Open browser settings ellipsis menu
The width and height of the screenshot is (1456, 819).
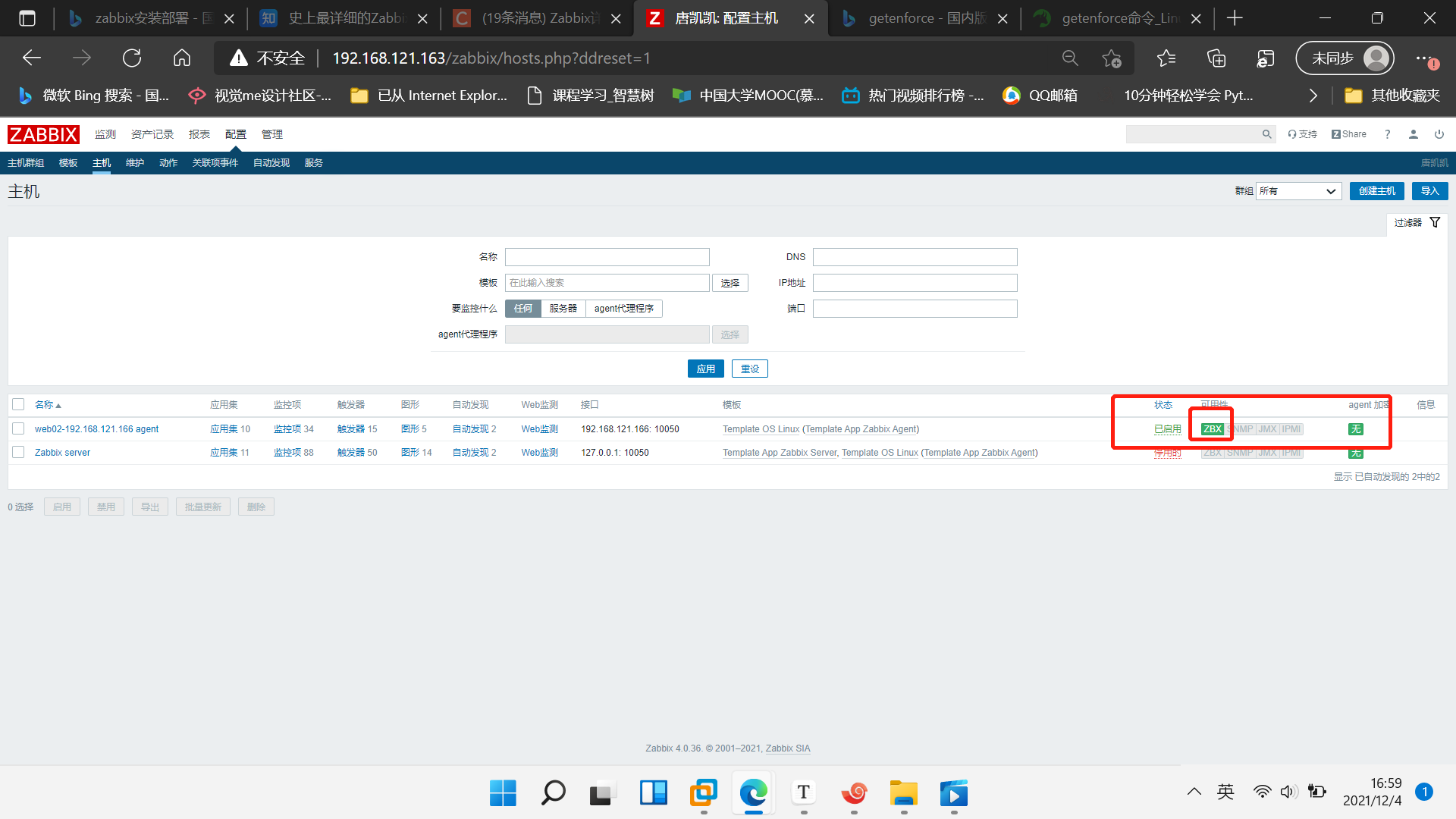coord(1423,58)
